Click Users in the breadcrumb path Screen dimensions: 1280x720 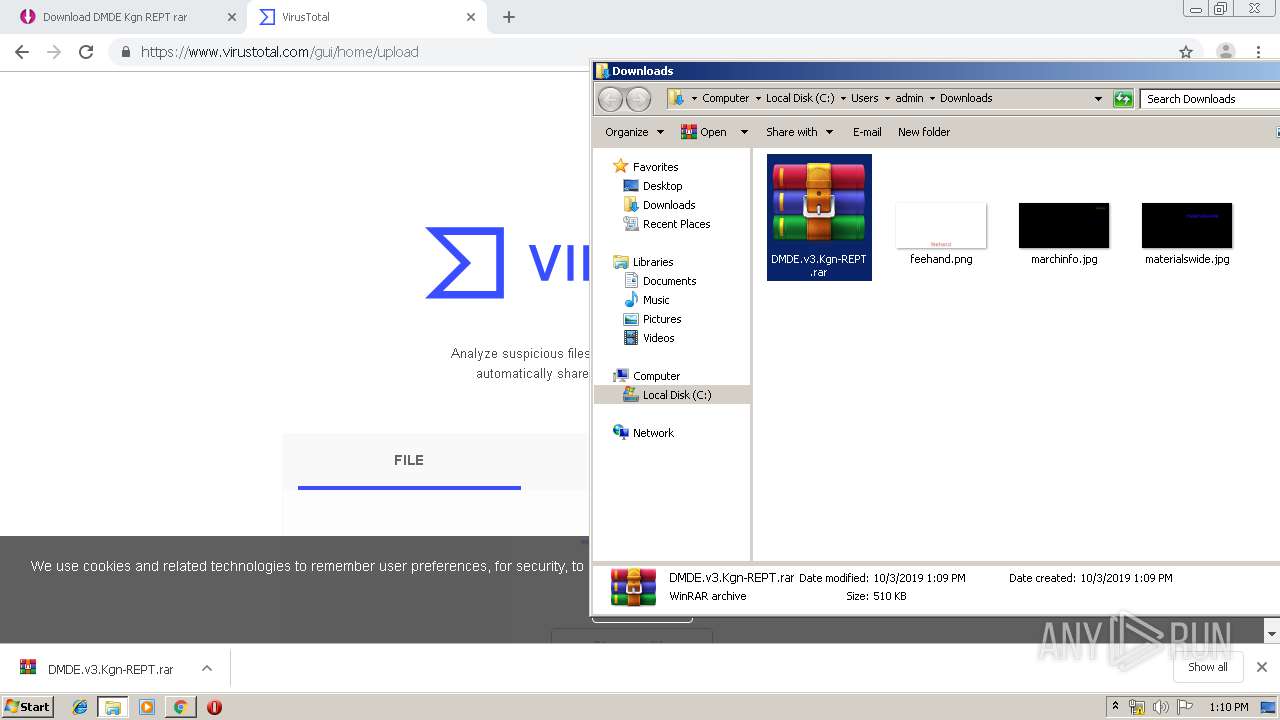(864, 98)
